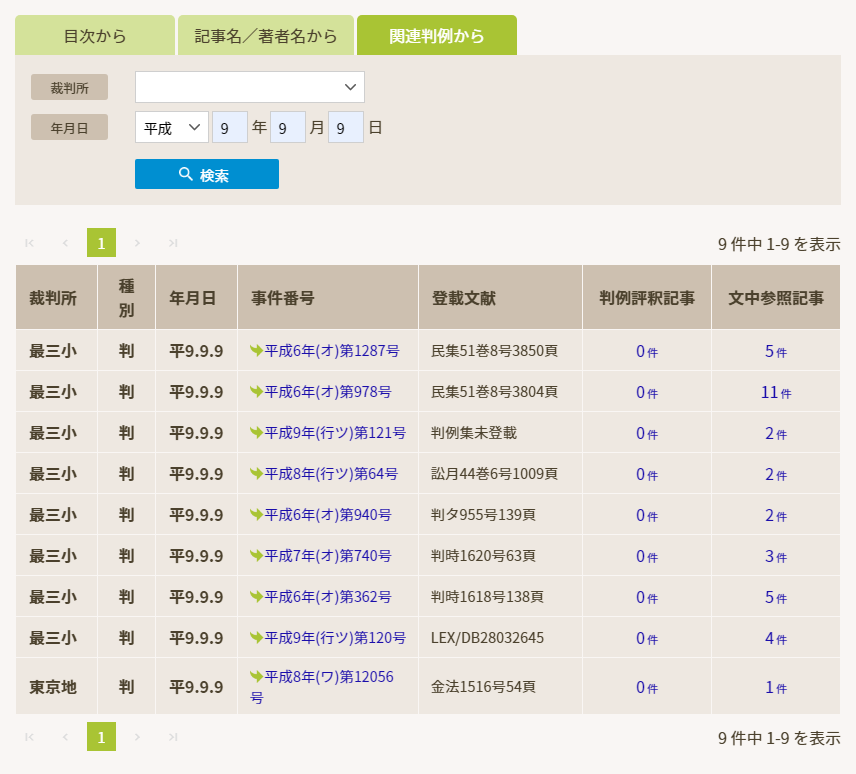
Task: Open 0件 commentary link for 判時1620号63頁
Action: pyautogui.click(x=647, y=556)
